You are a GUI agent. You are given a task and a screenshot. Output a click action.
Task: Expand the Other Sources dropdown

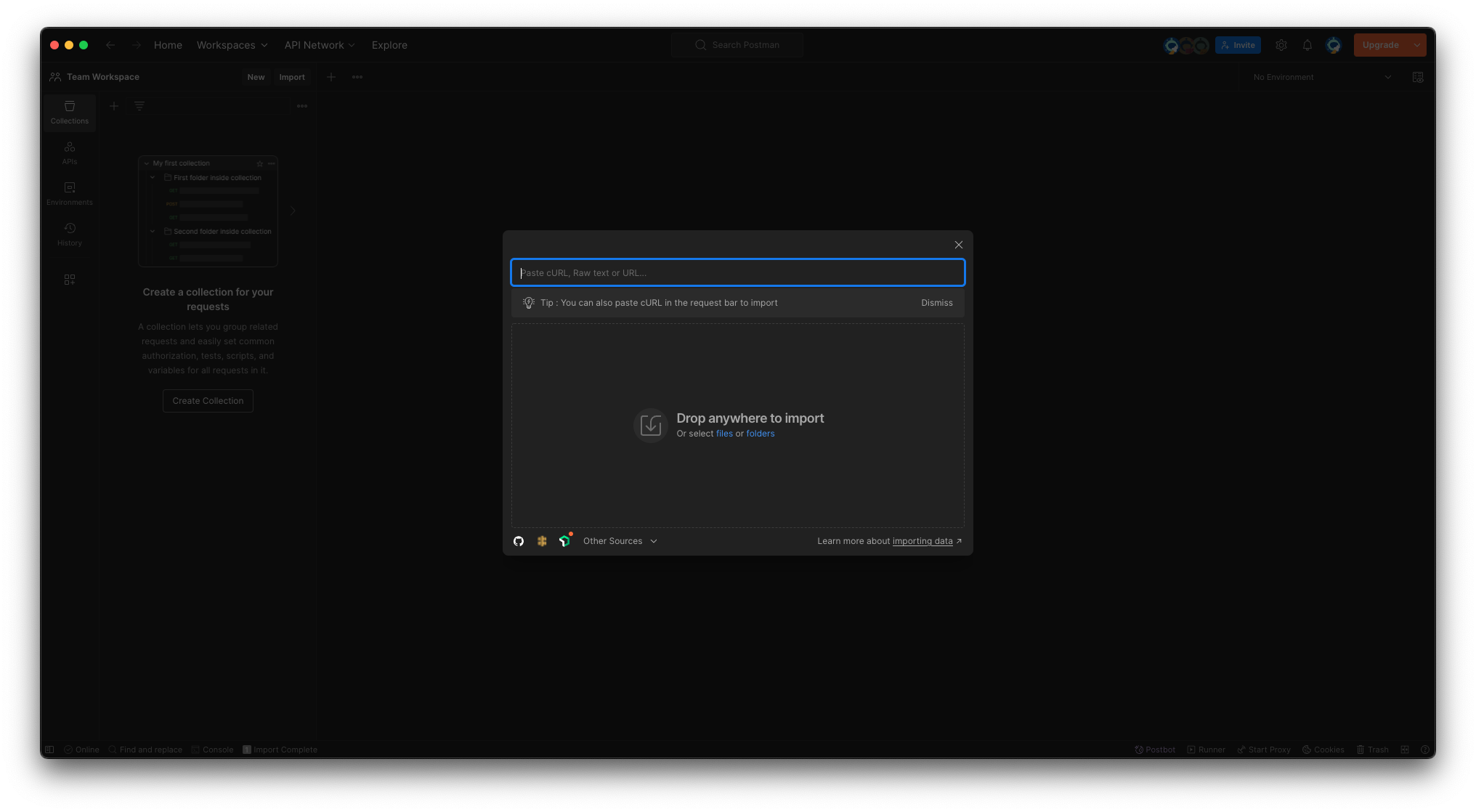tap(620, 541)
